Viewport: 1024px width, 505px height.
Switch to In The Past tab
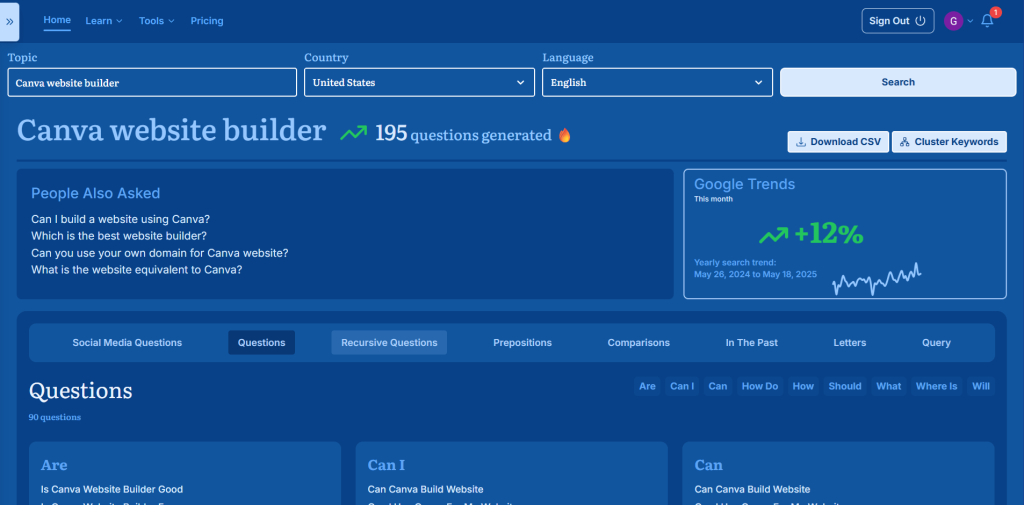click(752, 342)
